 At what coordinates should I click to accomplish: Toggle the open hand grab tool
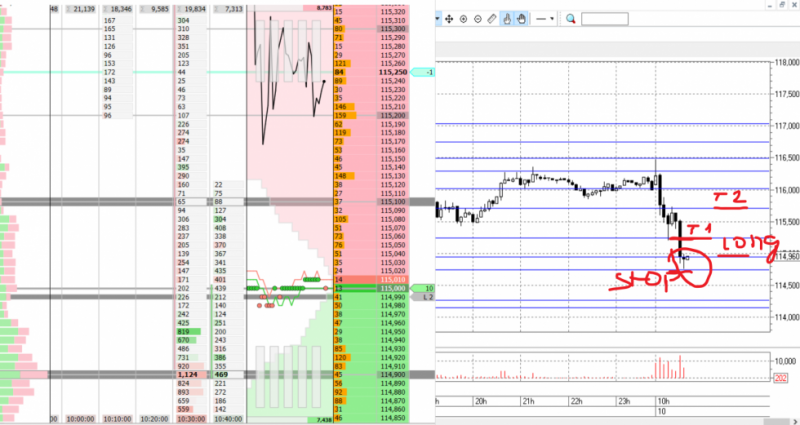[521, 19]
